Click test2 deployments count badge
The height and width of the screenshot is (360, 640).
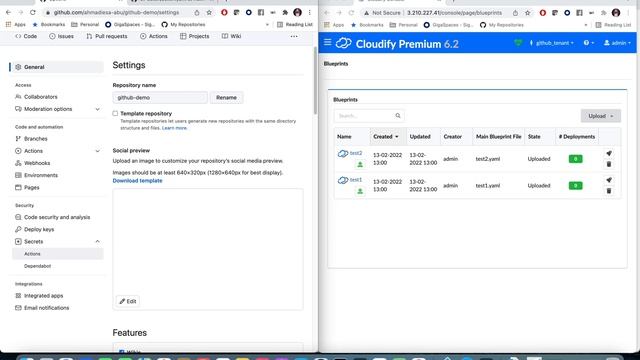(576, 159)
